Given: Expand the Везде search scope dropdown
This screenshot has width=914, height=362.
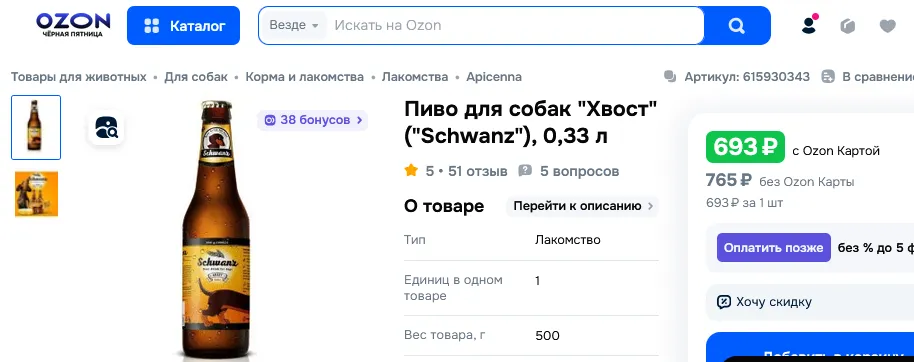Looking at the screenshot, I should coord(293,25).
